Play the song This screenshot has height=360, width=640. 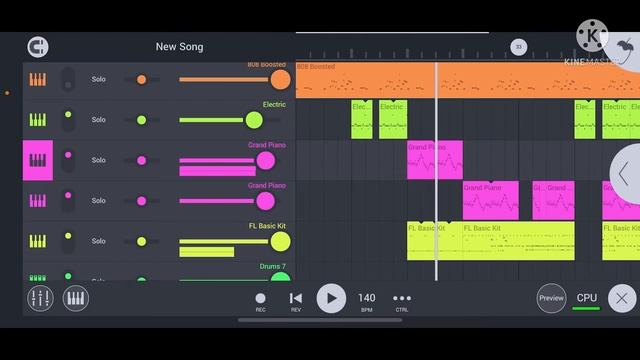pos(331,298)
